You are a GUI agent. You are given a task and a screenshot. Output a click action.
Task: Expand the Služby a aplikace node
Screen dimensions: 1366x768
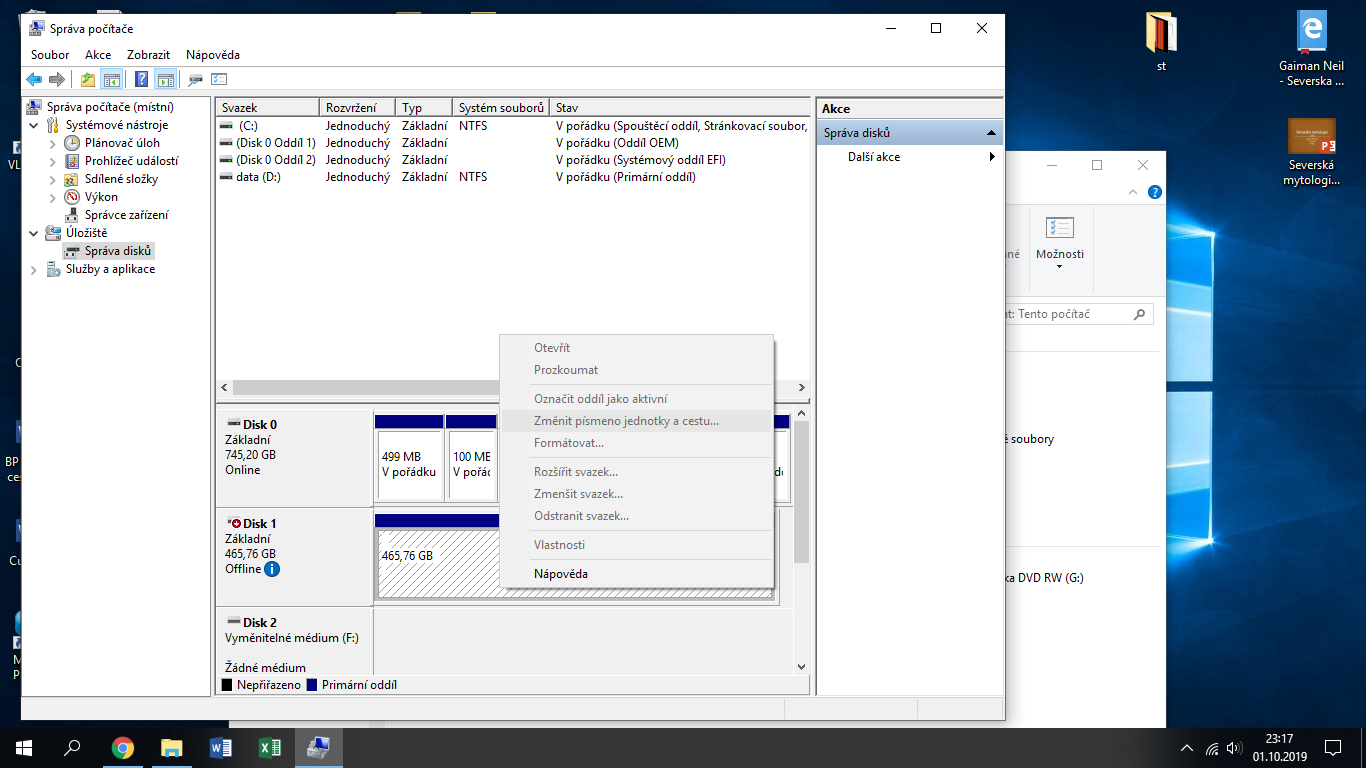(x=35, y=269)
